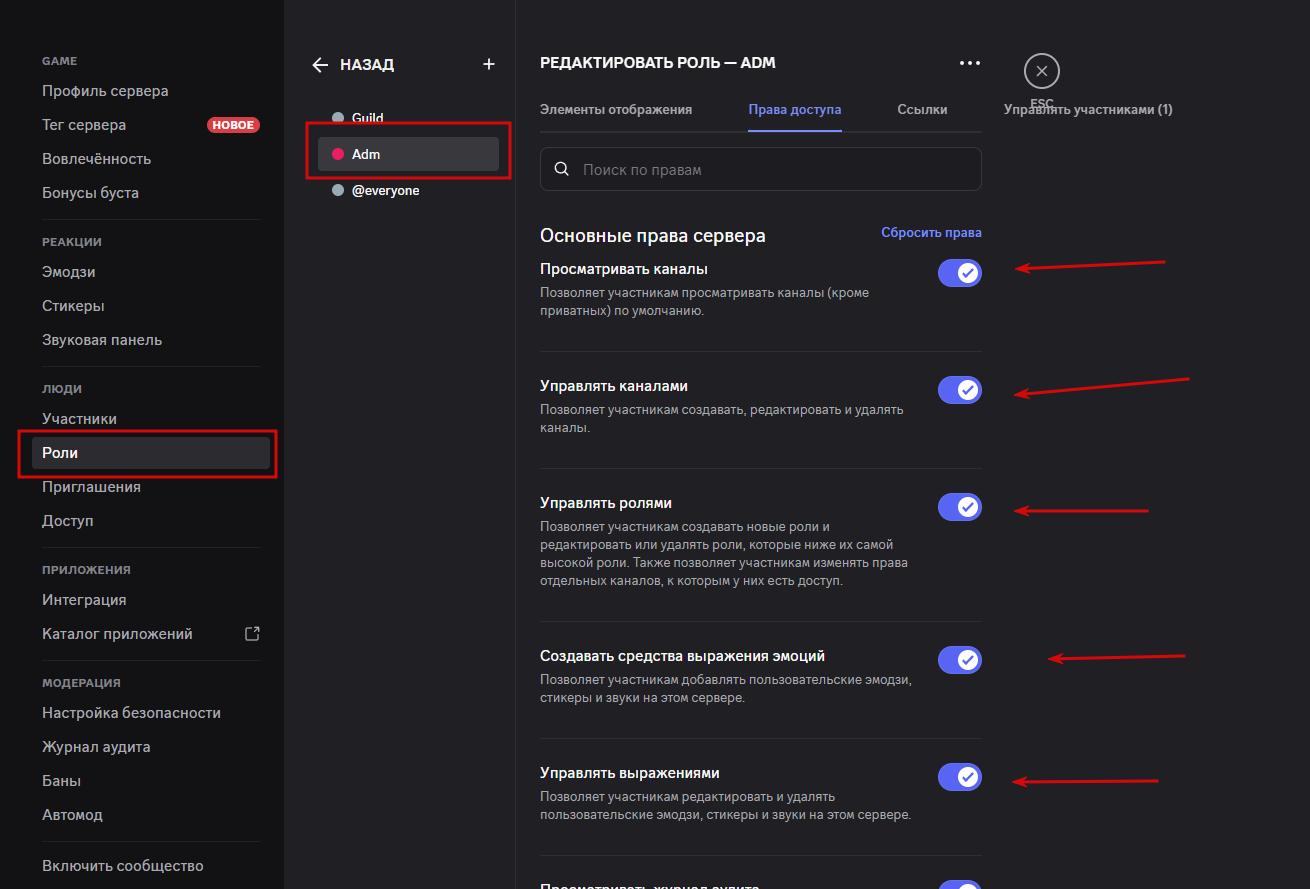
Task: Click the ESC close circle icon
Action: 1042,72
